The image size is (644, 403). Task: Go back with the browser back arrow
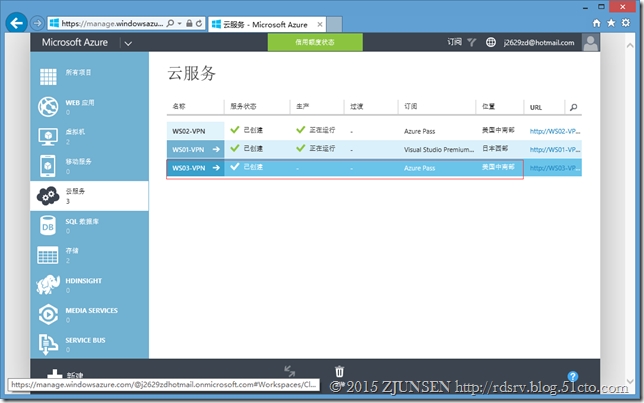tap(16, 23)
